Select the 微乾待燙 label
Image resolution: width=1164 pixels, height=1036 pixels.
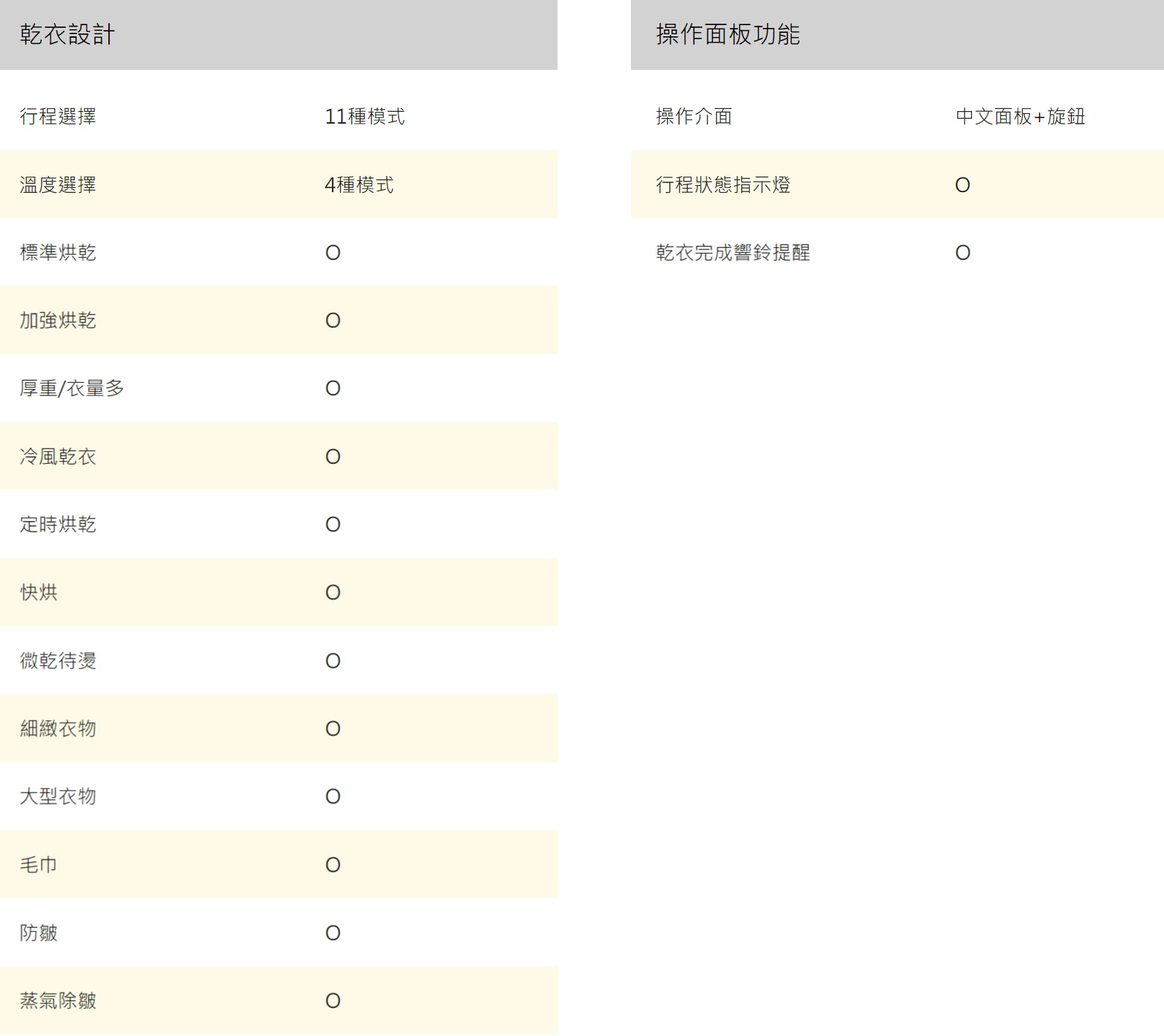tap(58, 661)
